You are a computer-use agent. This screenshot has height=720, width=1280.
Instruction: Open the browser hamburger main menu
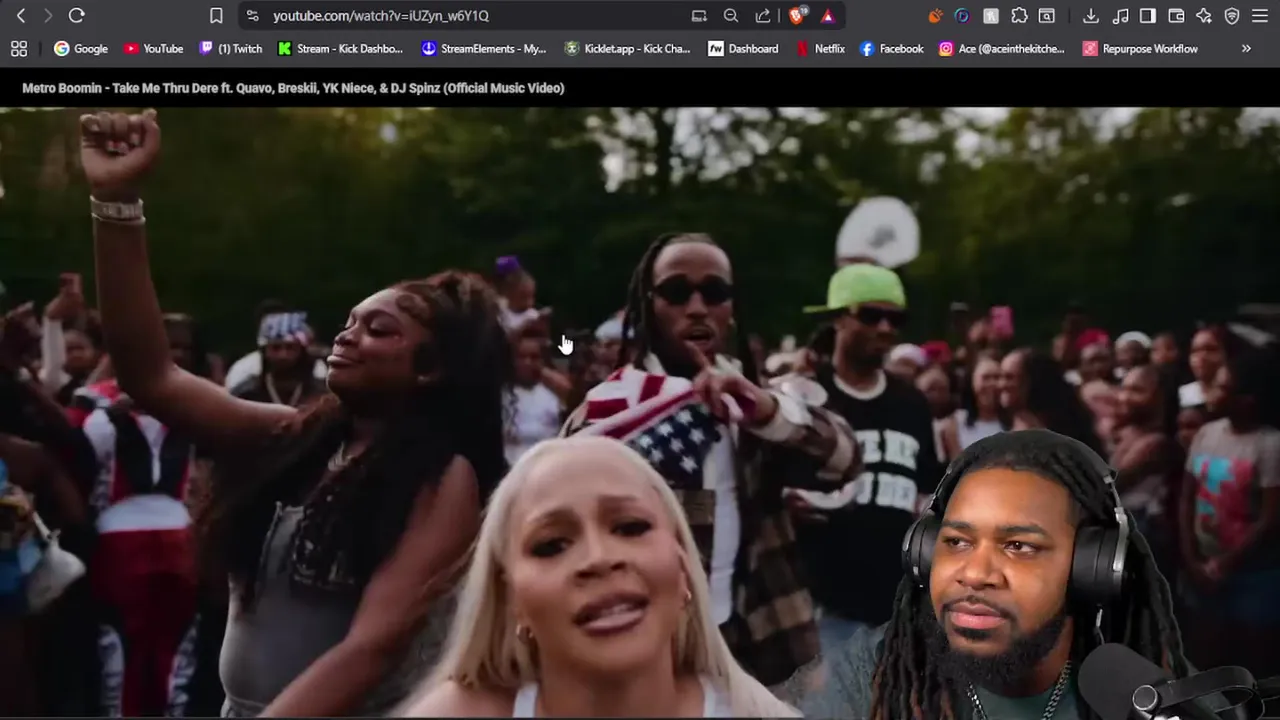tap(1260, 16)
